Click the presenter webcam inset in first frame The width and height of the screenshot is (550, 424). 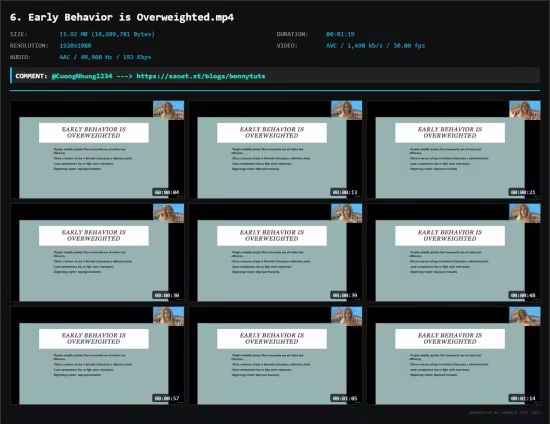point(168,110)
